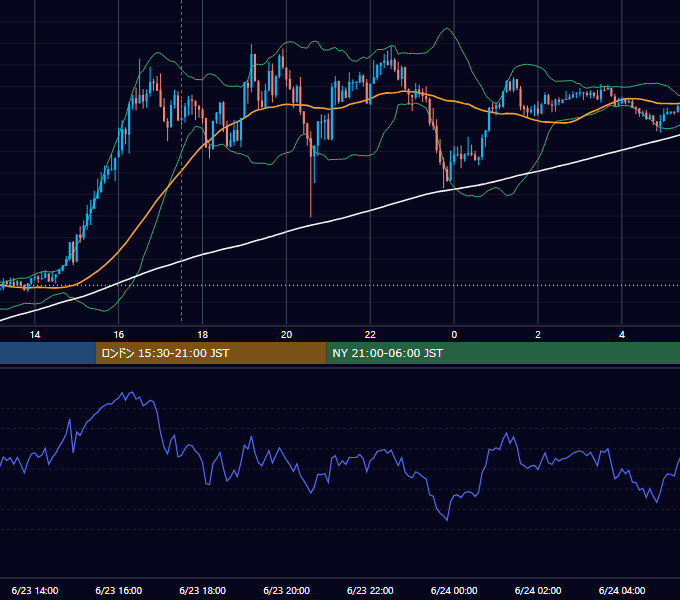
Task: Click the blue session bar before the London session
Action: point(48,353)
